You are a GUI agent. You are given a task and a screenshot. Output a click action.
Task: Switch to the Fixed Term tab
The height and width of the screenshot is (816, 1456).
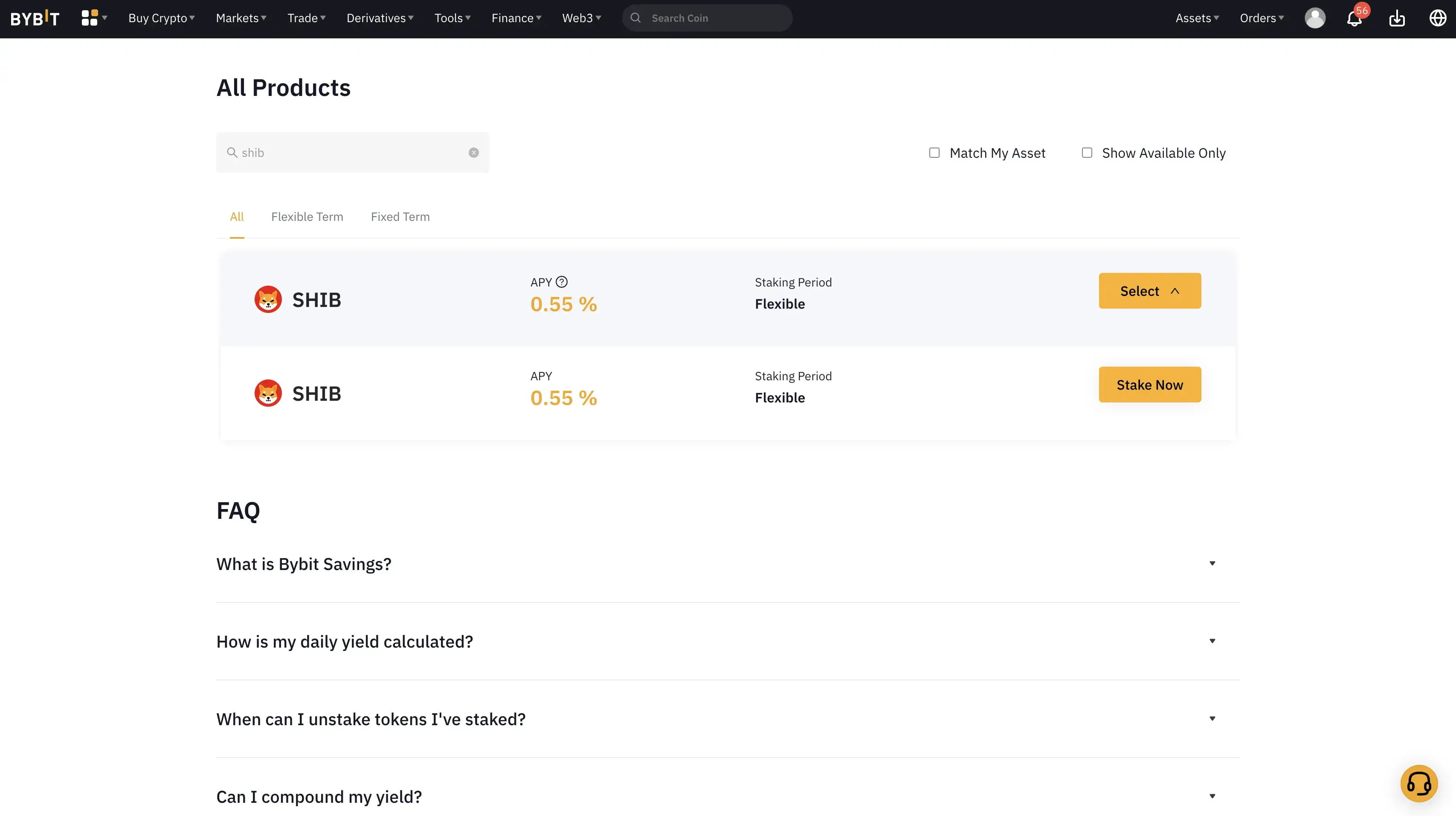(x=400, y=217)
